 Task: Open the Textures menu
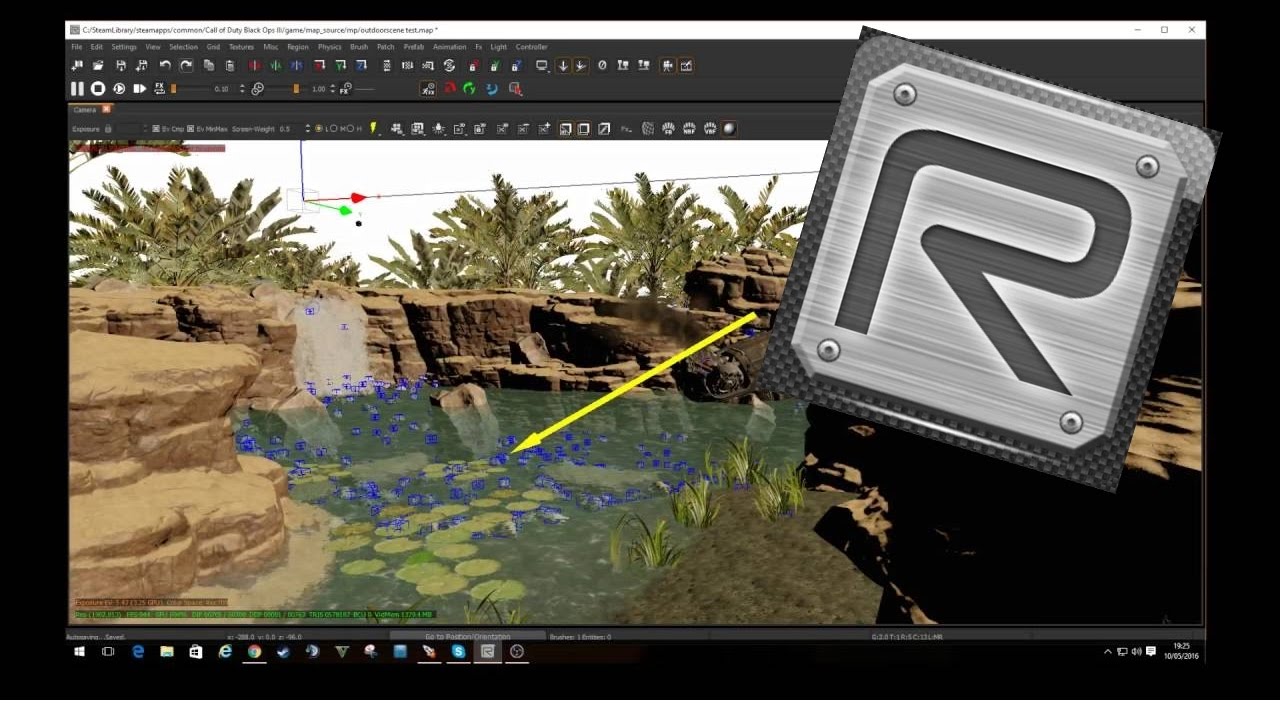pos(241,47)
